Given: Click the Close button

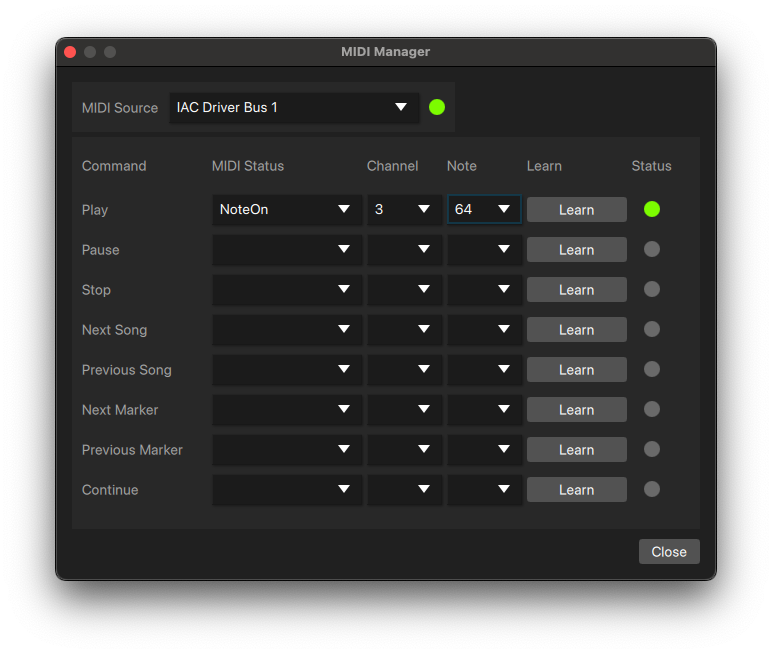Looking at the screenshot, I should pos(669,552).
